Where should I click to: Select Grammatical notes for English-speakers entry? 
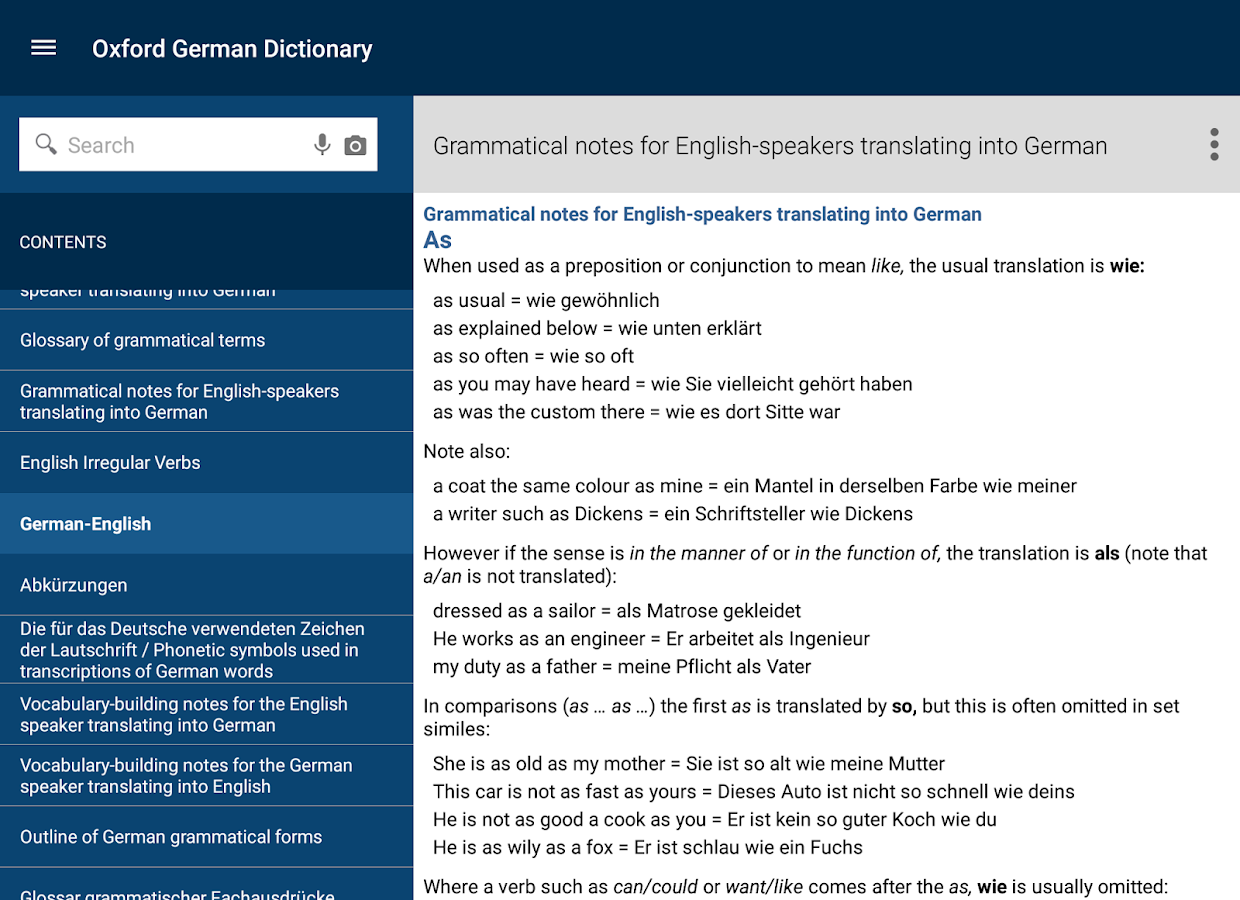tap(206, 401)
